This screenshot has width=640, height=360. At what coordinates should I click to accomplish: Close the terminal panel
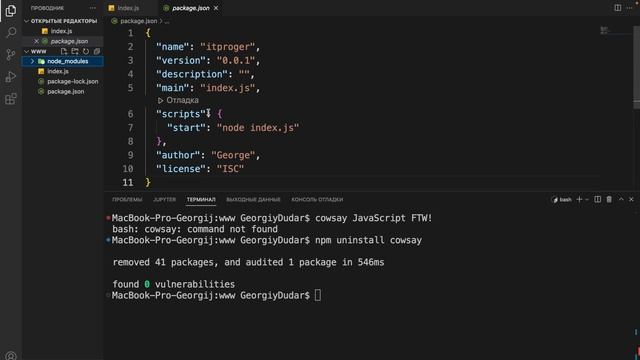[631, 199]
